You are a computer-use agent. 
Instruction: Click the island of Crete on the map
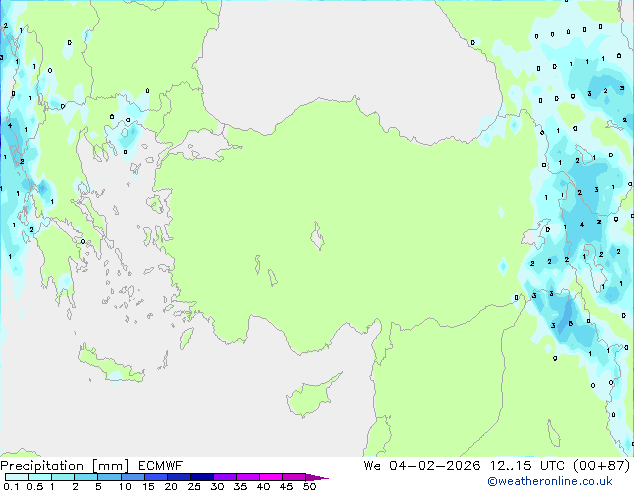111,365
